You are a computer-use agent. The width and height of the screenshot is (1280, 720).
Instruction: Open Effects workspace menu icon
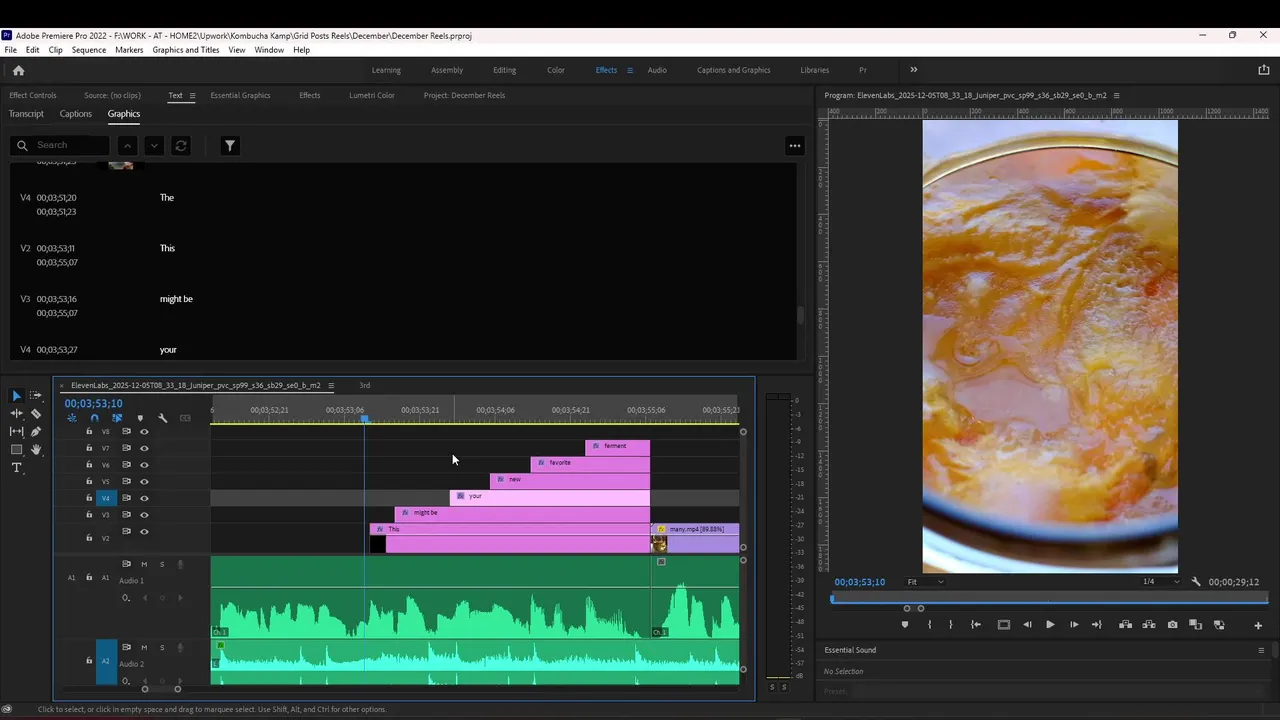pyautogui.click(x=629, y=70)
